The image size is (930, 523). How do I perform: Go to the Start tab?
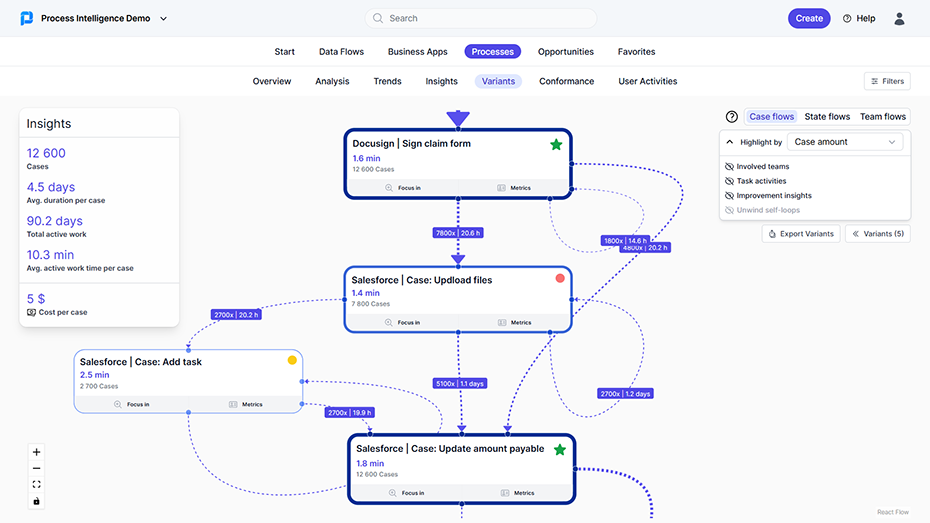pos(284,52)
